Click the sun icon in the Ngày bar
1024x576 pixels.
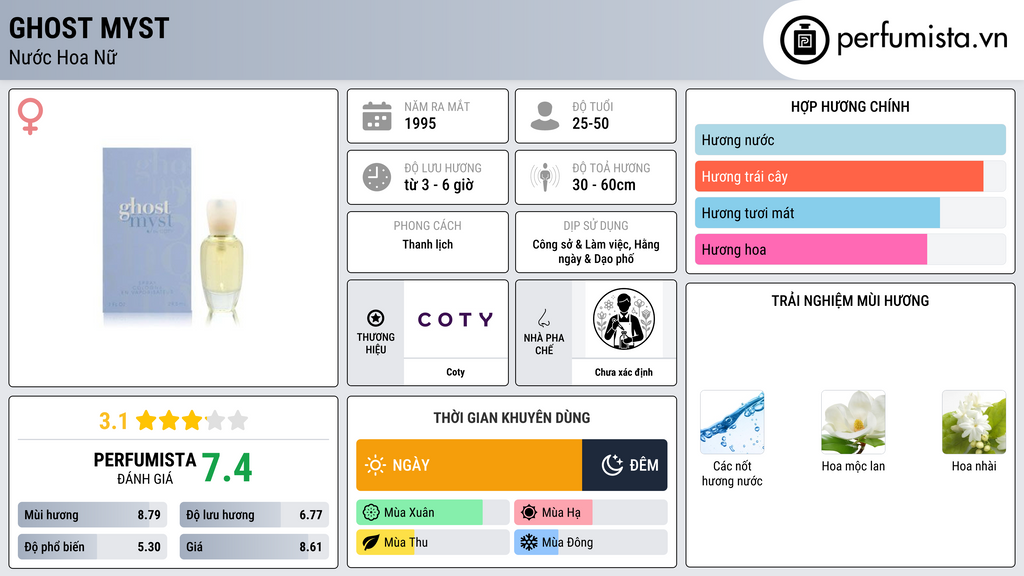click(375, 465)
